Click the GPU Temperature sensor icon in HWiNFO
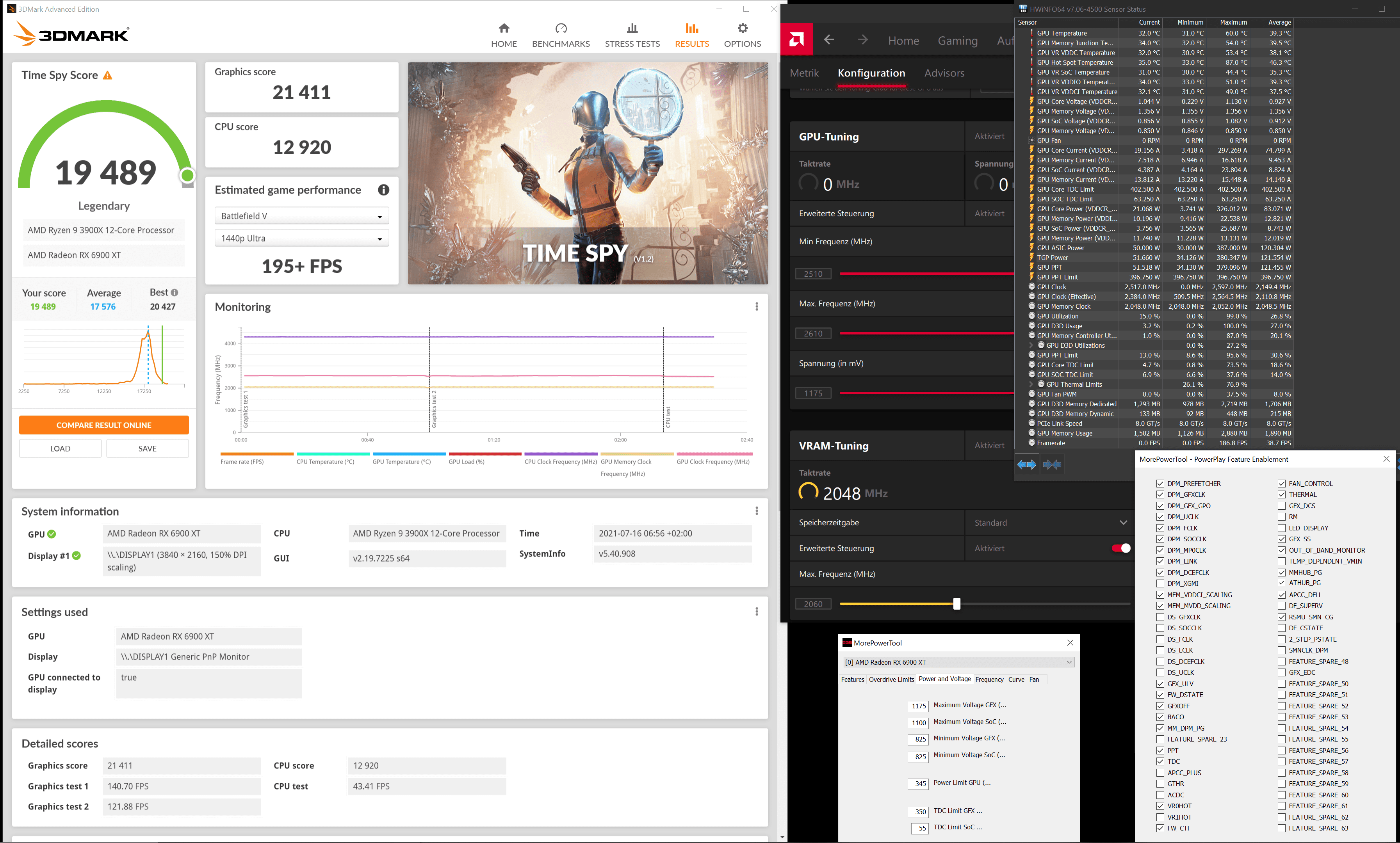 [x=1032, y=33]
